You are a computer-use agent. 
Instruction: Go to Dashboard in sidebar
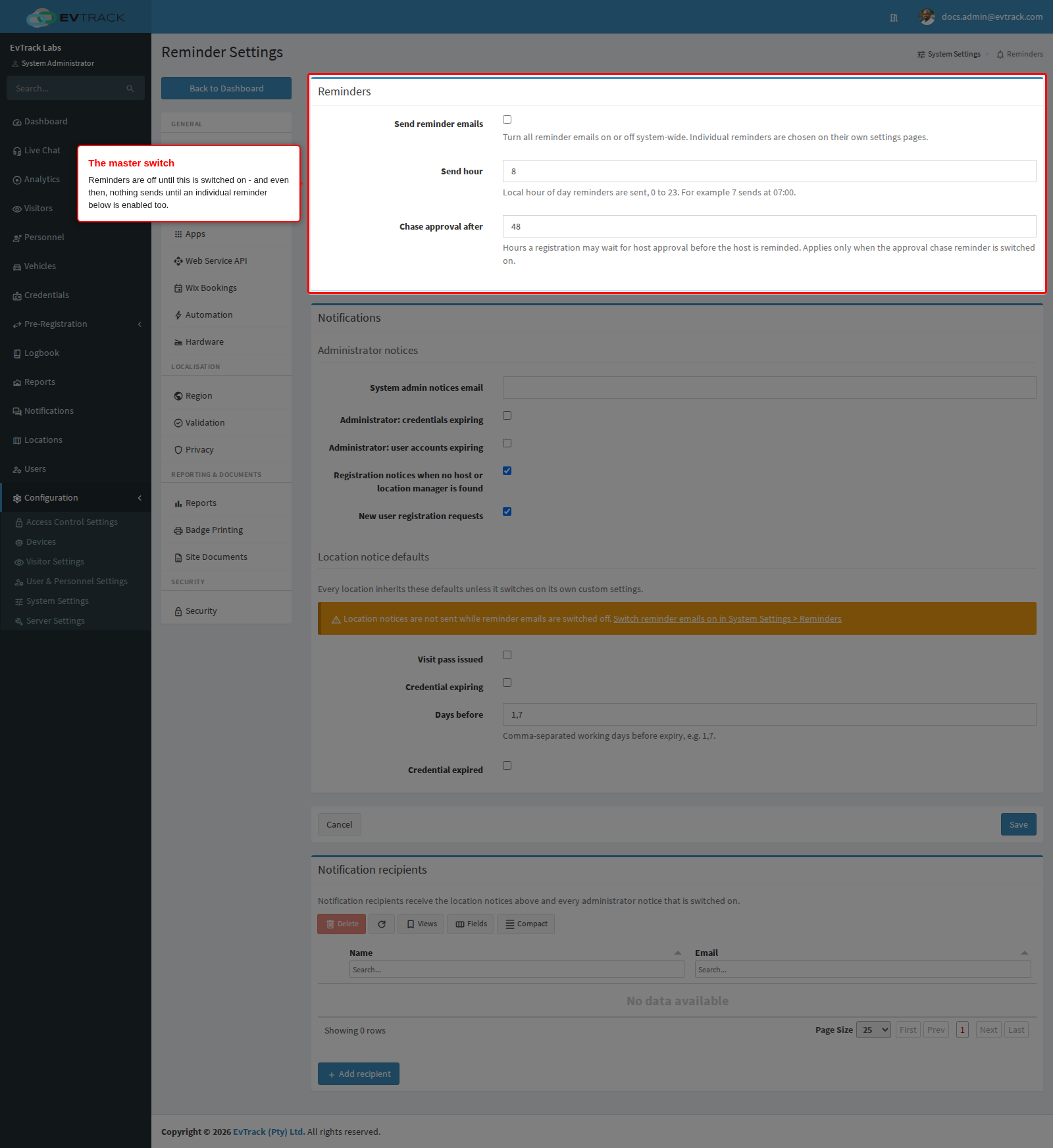coord(76,121)
